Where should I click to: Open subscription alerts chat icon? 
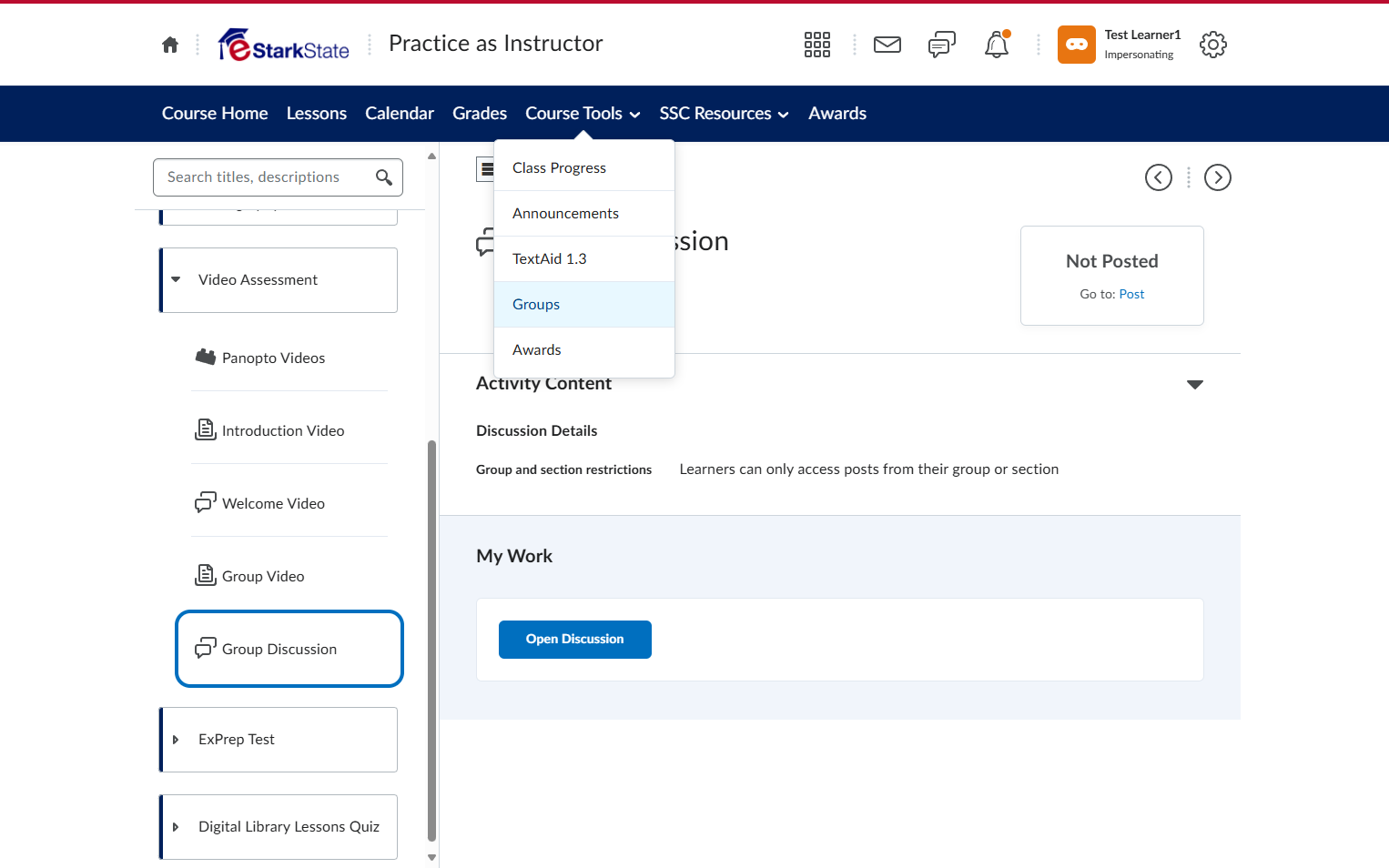coord(942,45)
